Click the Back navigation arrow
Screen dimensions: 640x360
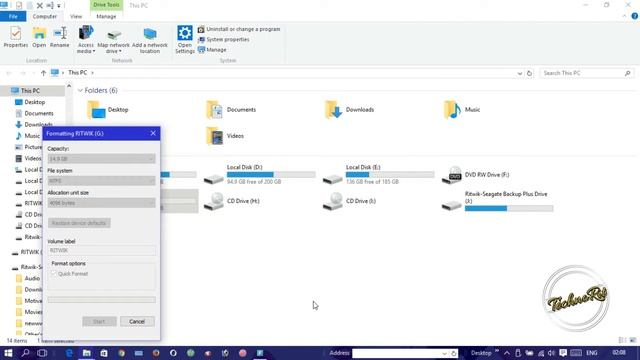pyautogui.click(x=9, y=73)
